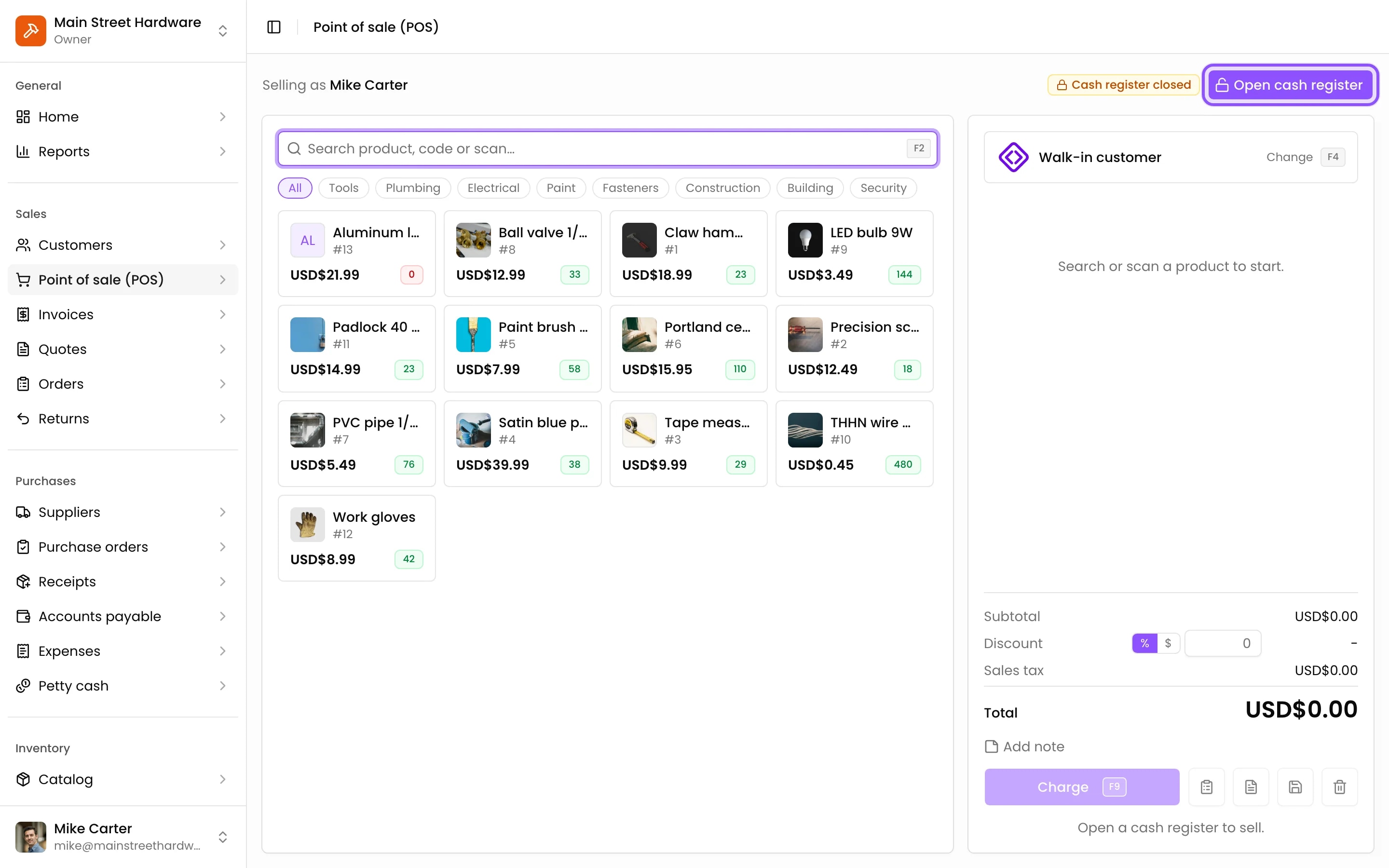The image size is (1389, 868).
Task: Add the Claw hammer product tile
Action: tap(688, 254)
